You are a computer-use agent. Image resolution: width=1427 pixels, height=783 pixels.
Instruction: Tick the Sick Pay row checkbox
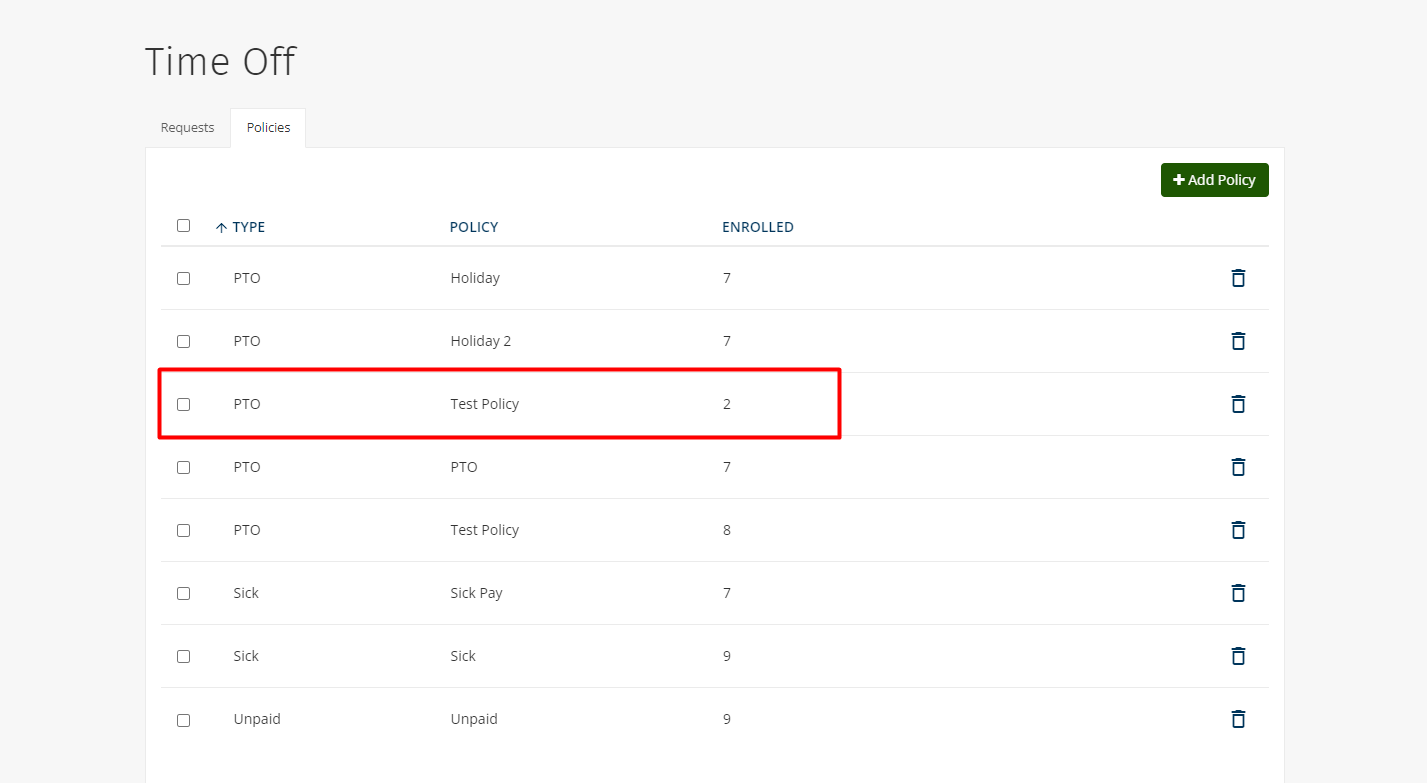tap(183, 594)
